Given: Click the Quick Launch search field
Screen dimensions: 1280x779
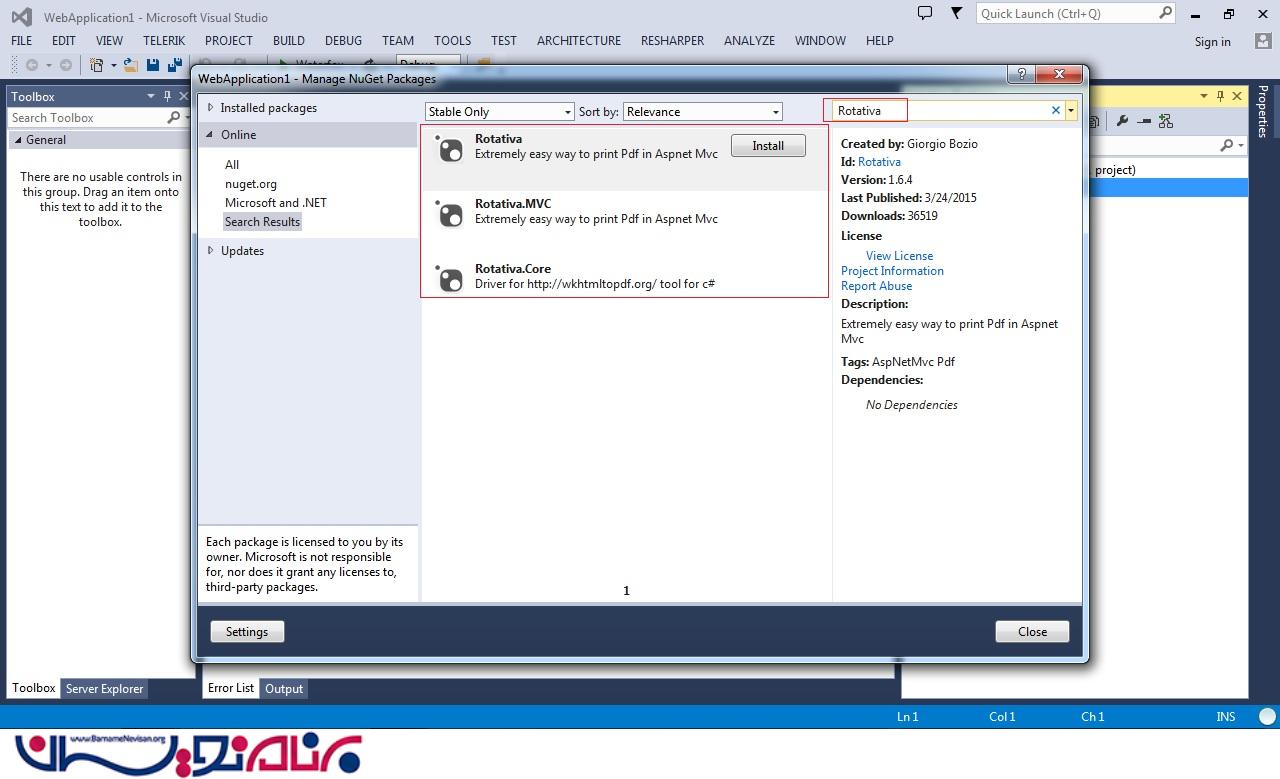Looking at the screenshot, I should tap(1066, 14).
